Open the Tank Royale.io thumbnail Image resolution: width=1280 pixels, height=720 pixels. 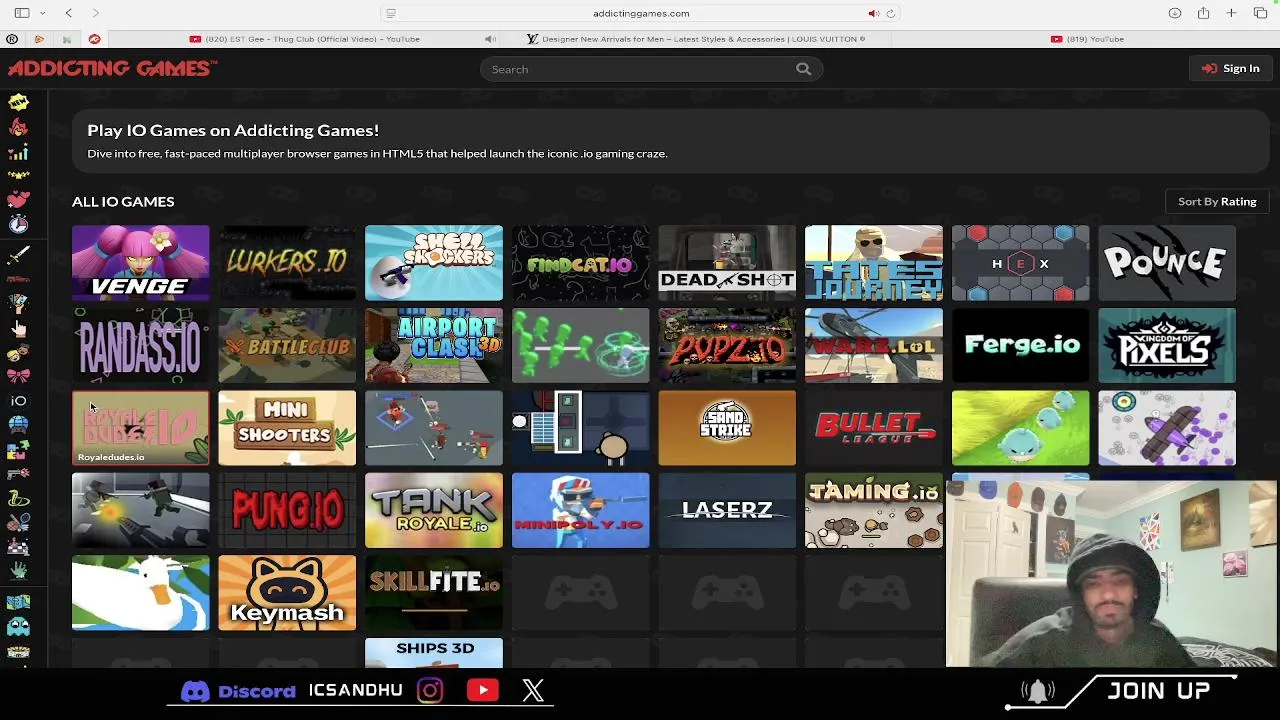click(x=434, y=511)
